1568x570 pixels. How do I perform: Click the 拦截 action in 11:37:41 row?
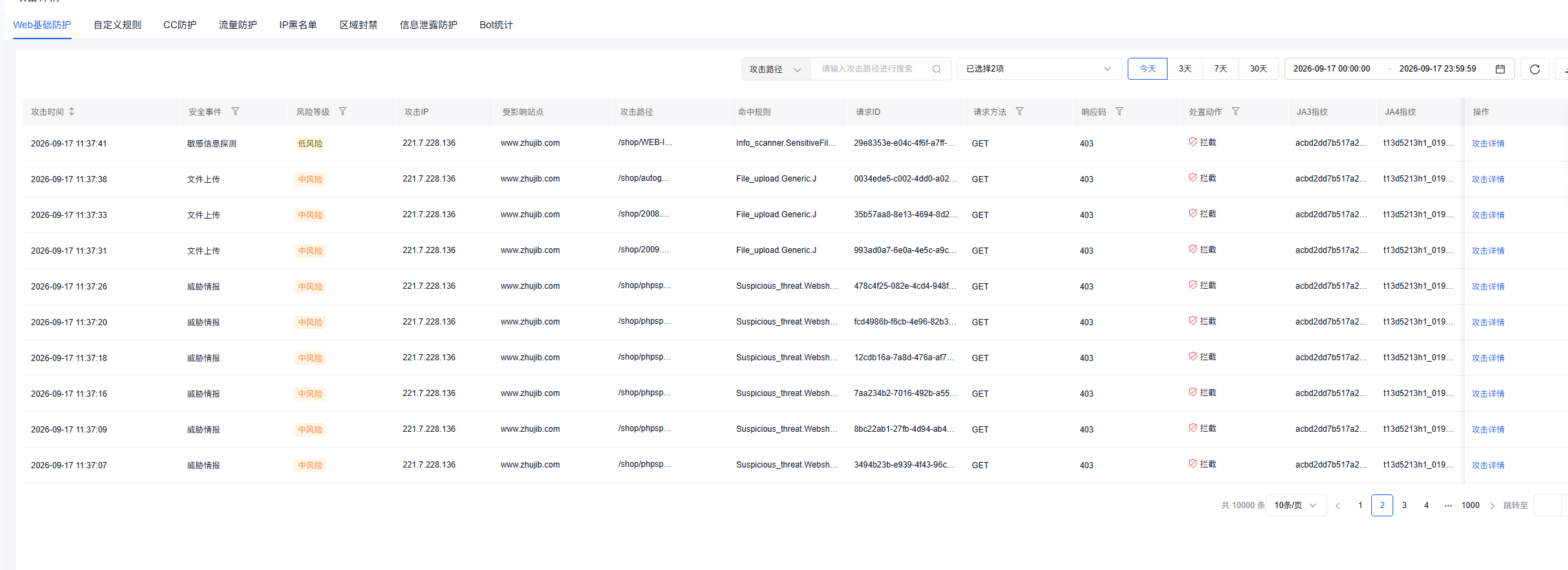(x=1202, y=142)
